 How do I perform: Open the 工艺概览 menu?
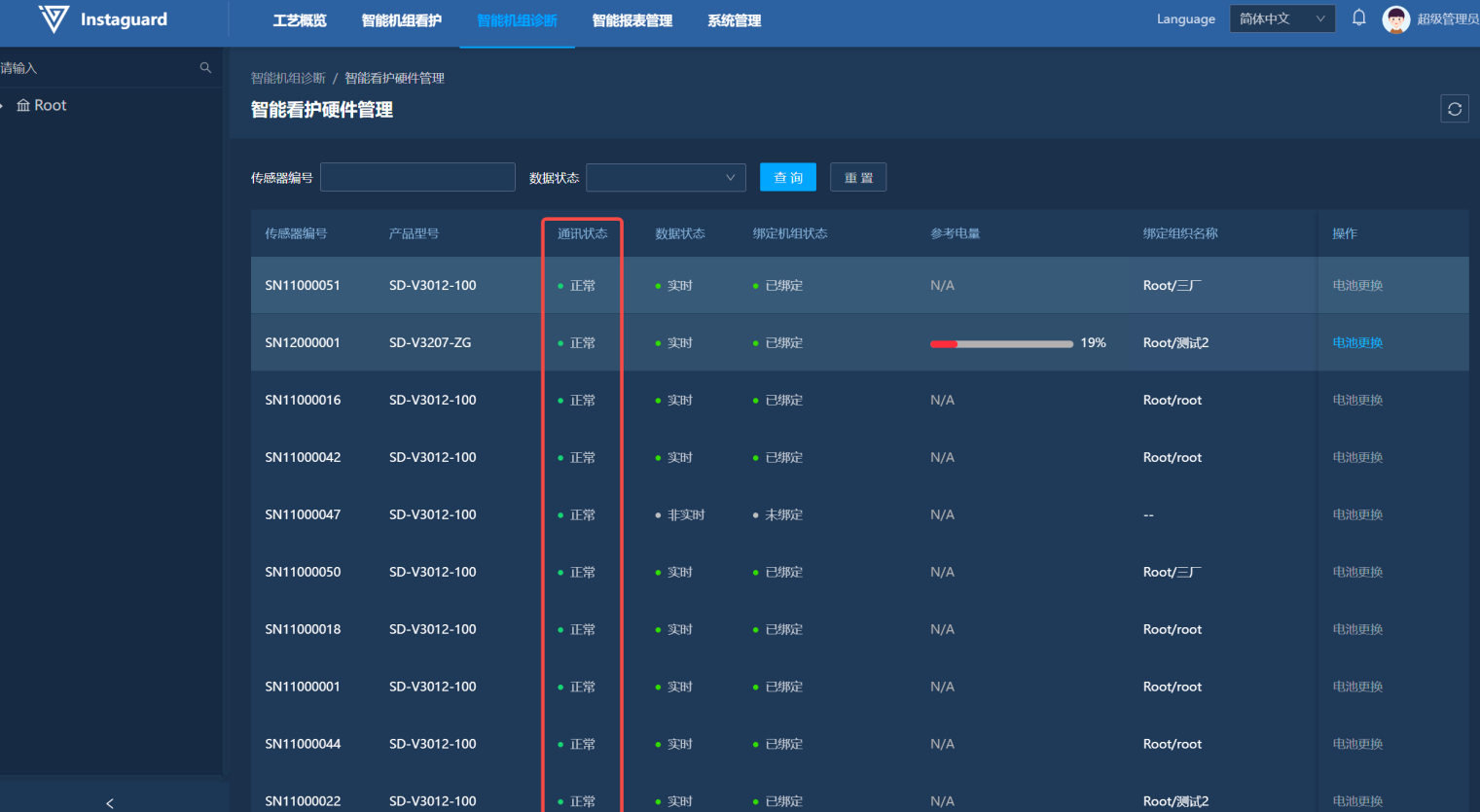[x=300, y=20]
